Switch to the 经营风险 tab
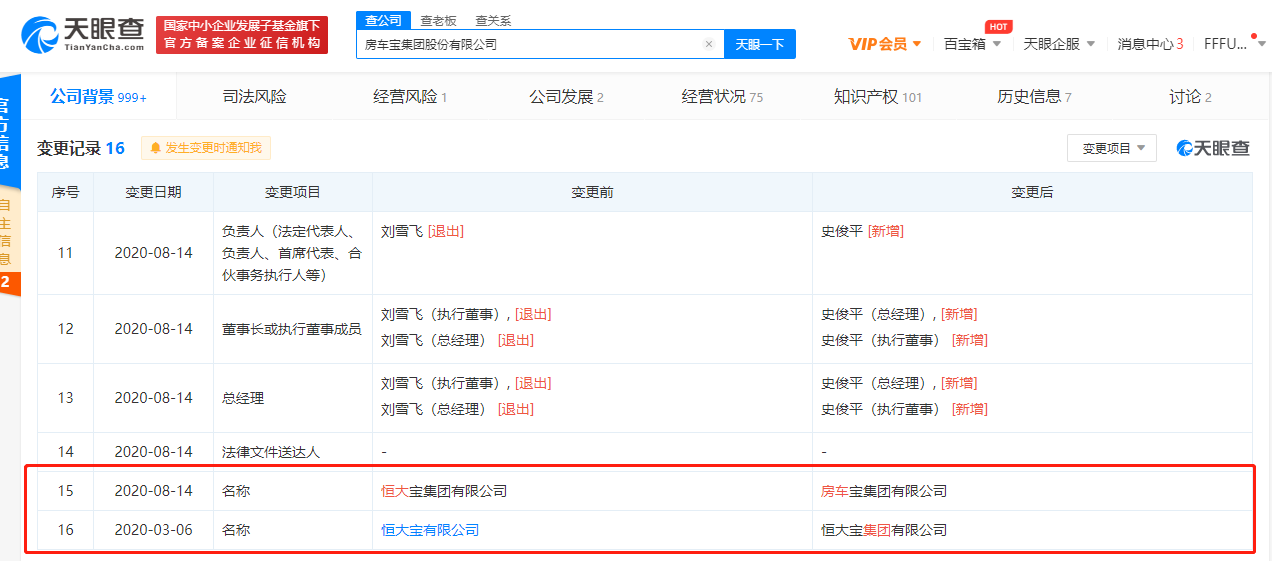 click(x=410, y=97)
